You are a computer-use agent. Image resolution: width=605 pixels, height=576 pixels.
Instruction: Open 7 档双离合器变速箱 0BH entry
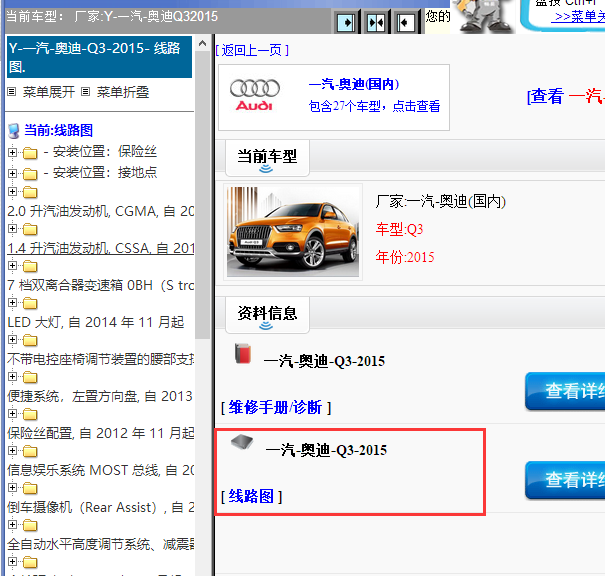click(x=100, y=285)
